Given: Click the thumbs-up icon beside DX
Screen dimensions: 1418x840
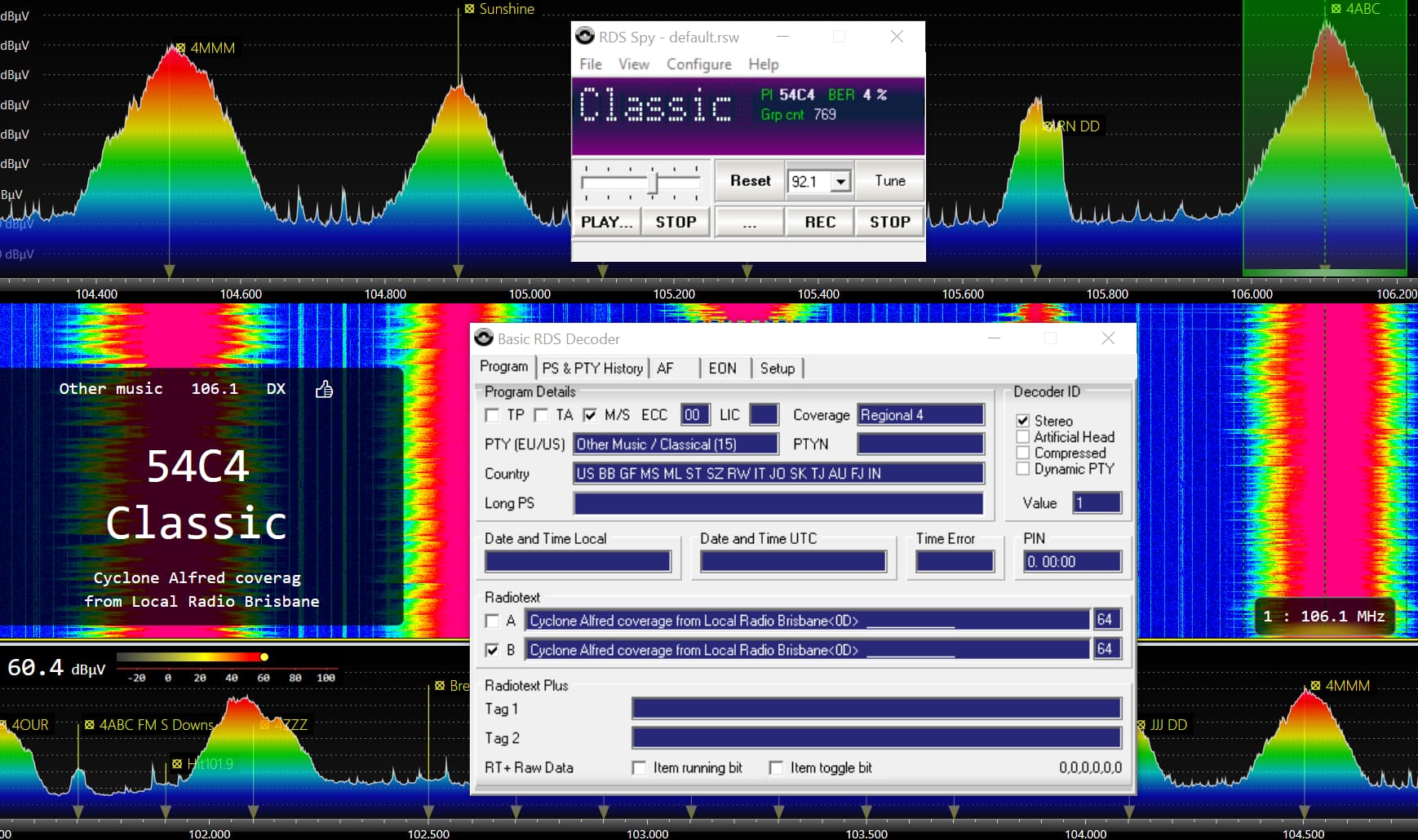Looking at the screenshot, I should (x=324, y=389).
